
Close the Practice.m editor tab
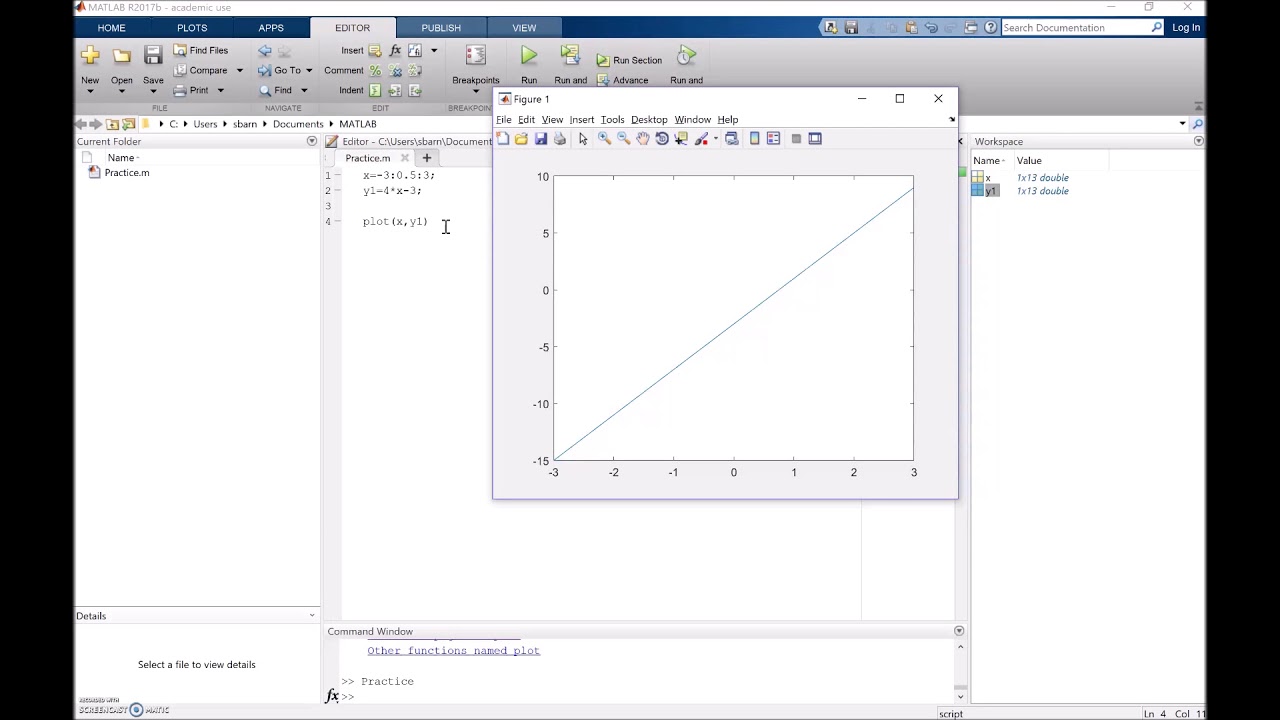click(404, 158)
